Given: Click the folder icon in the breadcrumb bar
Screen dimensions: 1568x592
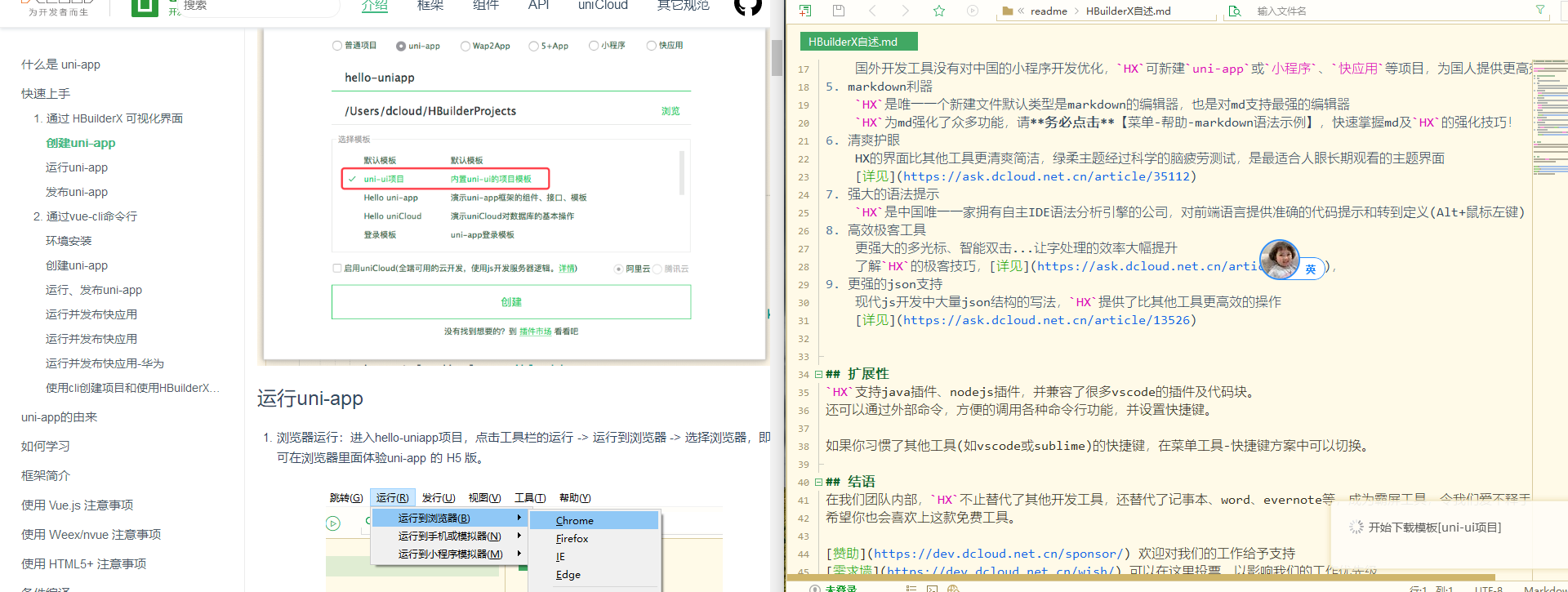Looking at the screenshot, I should pos(1008,11).
